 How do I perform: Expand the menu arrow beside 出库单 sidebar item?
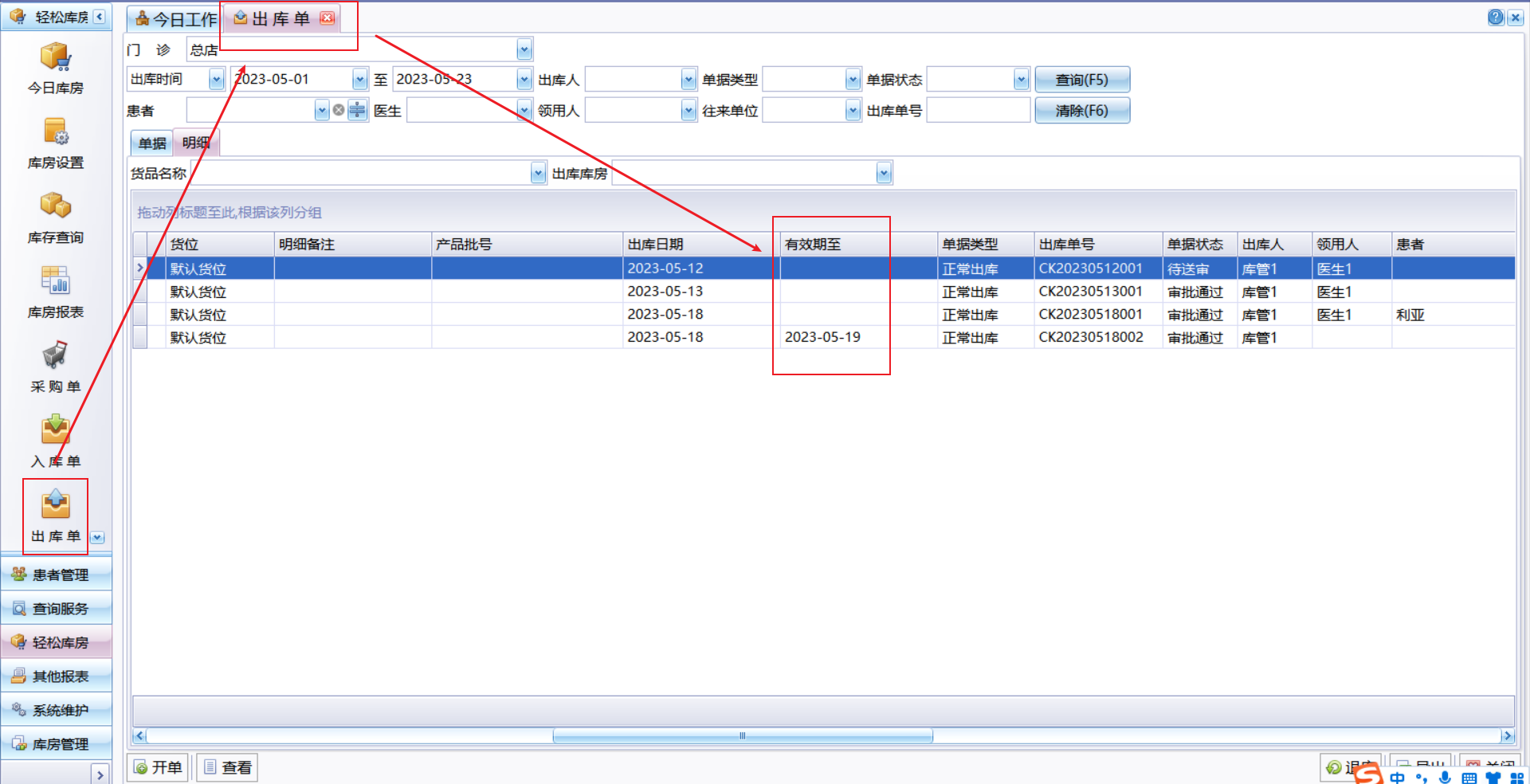coord(97,537)
